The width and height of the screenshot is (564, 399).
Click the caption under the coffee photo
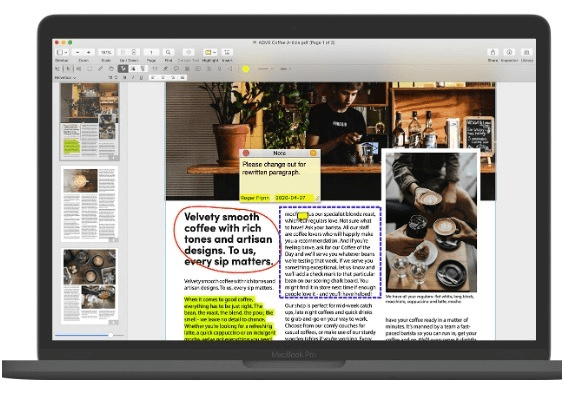(x=430, y=299)
